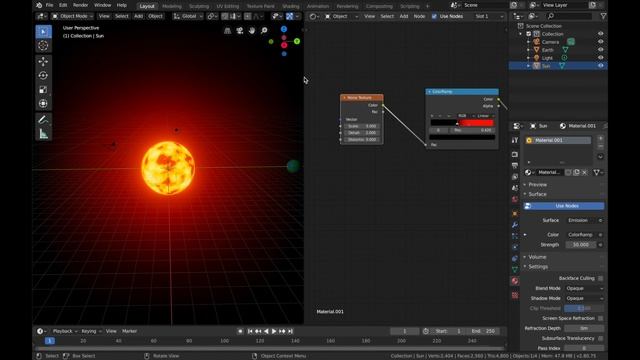The height and width of the screenshot is (360, 640).
Task: Click the outliner filter funnel icon
Action: coord(603,16)
